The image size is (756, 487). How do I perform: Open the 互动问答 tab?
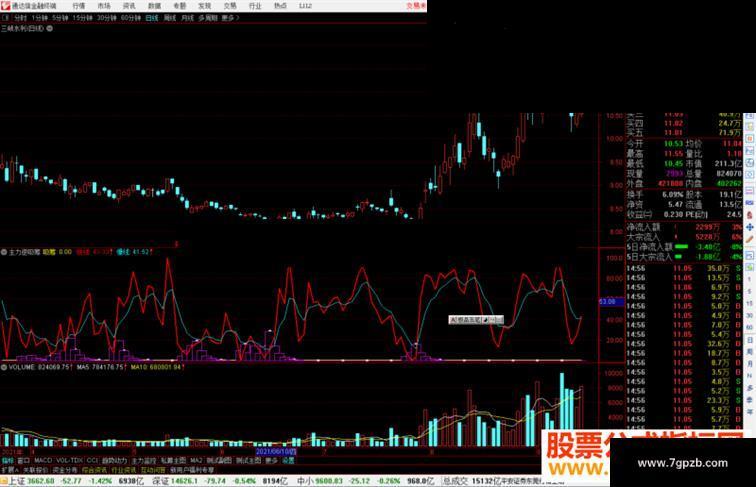[x=153, y=470]
